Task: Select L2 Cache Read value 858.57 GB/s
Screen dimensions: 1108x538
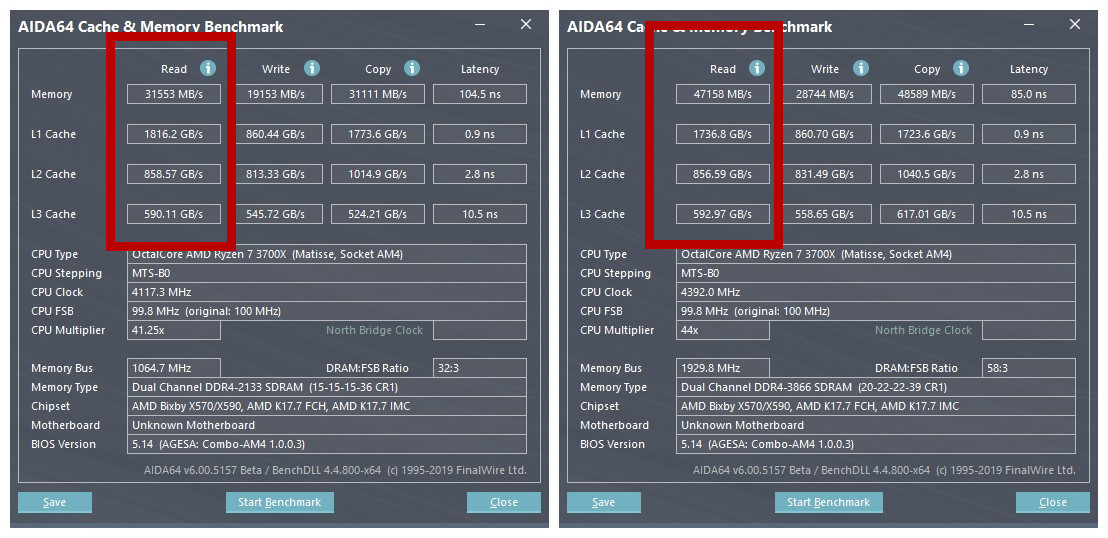Action: [x=174, y=174]
